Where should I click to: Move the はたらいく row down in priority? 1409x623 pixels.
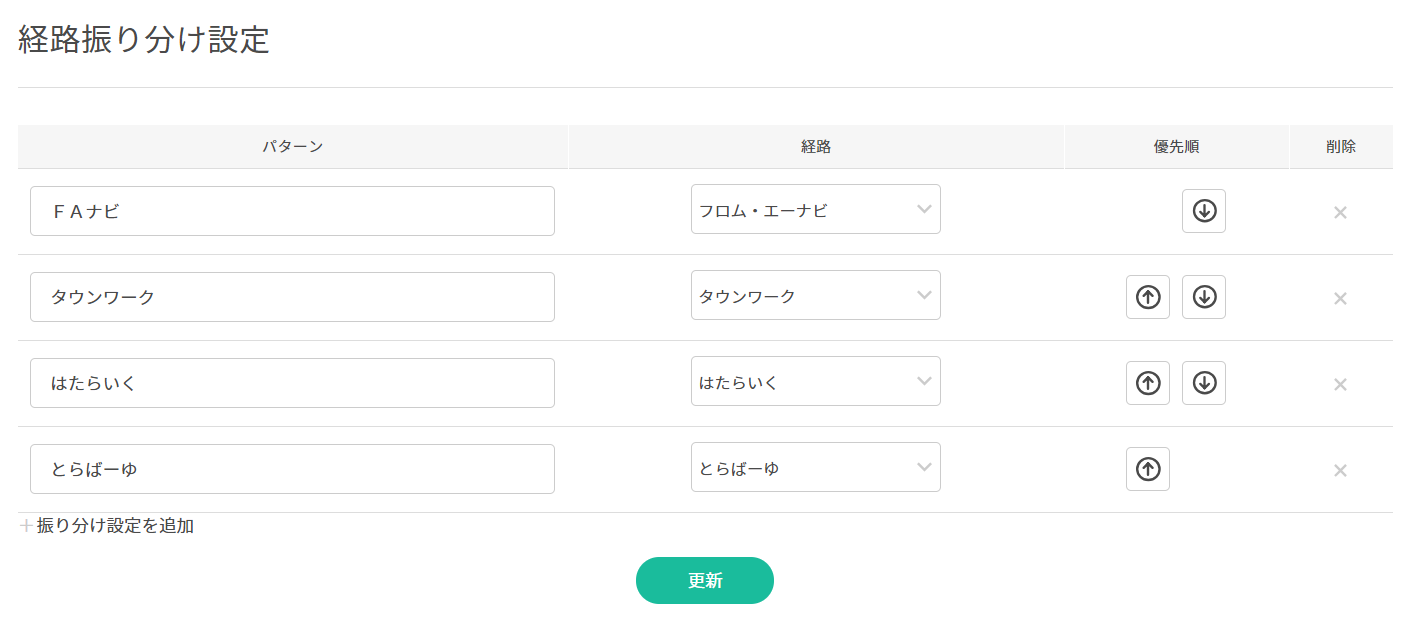(x=1204, y=383)
